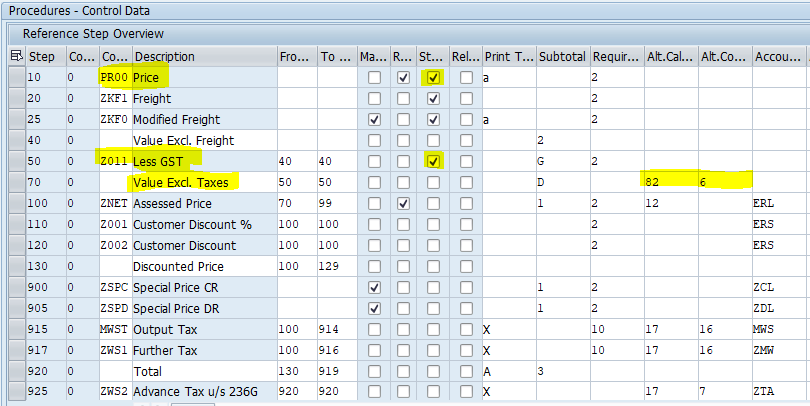Enable Manual checkbox for ZSPC Special Price CR

tap(374, 287)
